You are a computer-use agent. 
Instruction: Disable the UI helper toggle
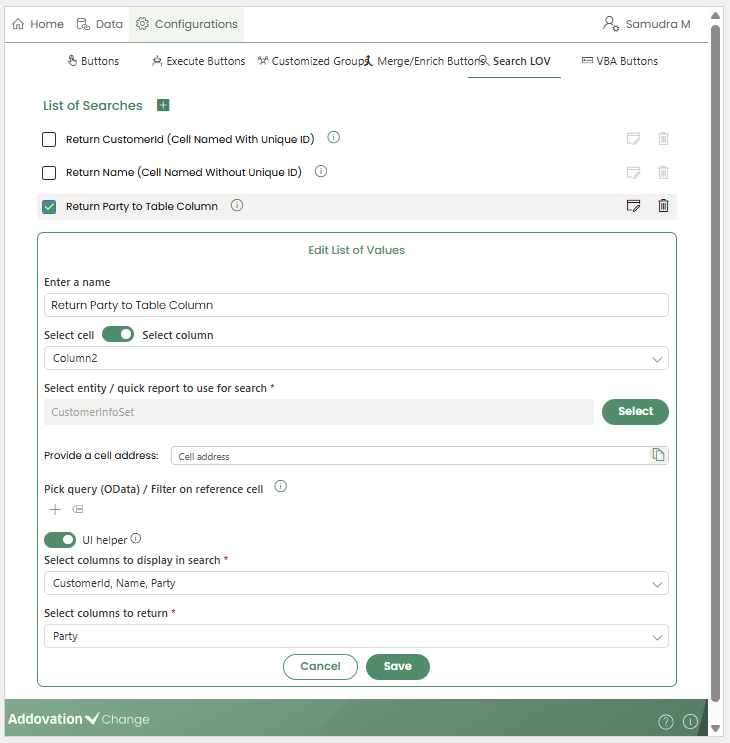pyautogui.click(x=60, y=540)
